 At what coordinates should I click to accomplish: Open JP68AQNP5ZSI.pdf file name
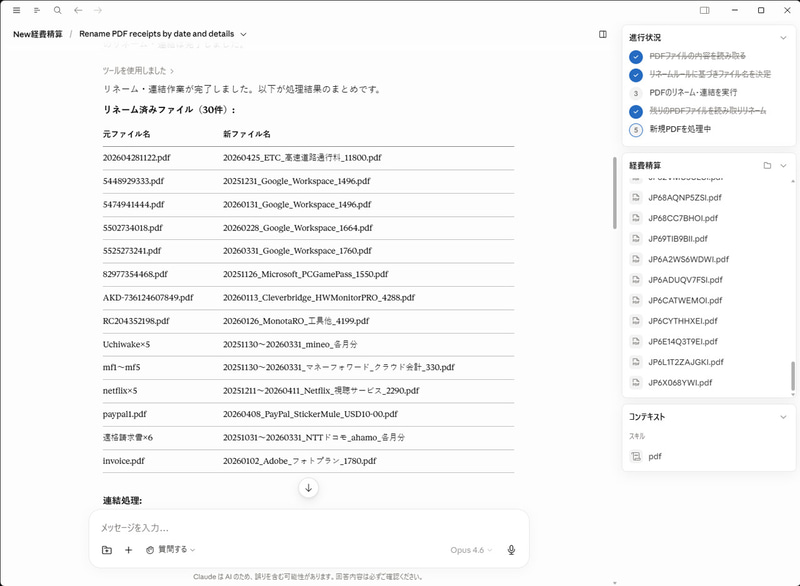tap(685, 197)
